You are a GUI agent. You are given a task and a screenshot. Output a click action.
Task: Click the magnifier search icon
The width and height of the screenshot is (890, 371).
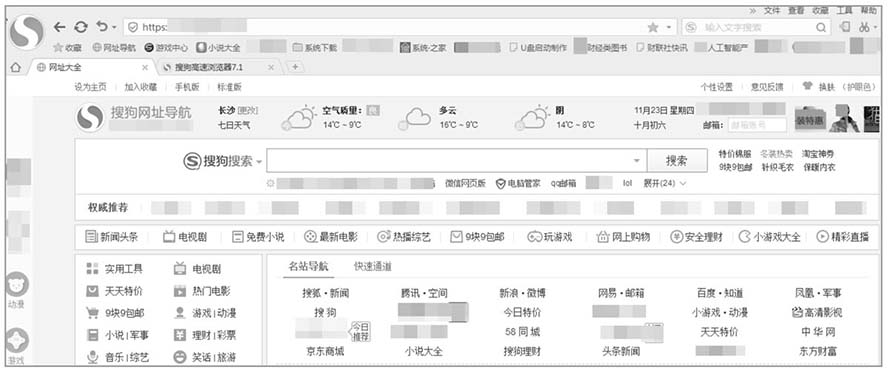pos(821,27)
